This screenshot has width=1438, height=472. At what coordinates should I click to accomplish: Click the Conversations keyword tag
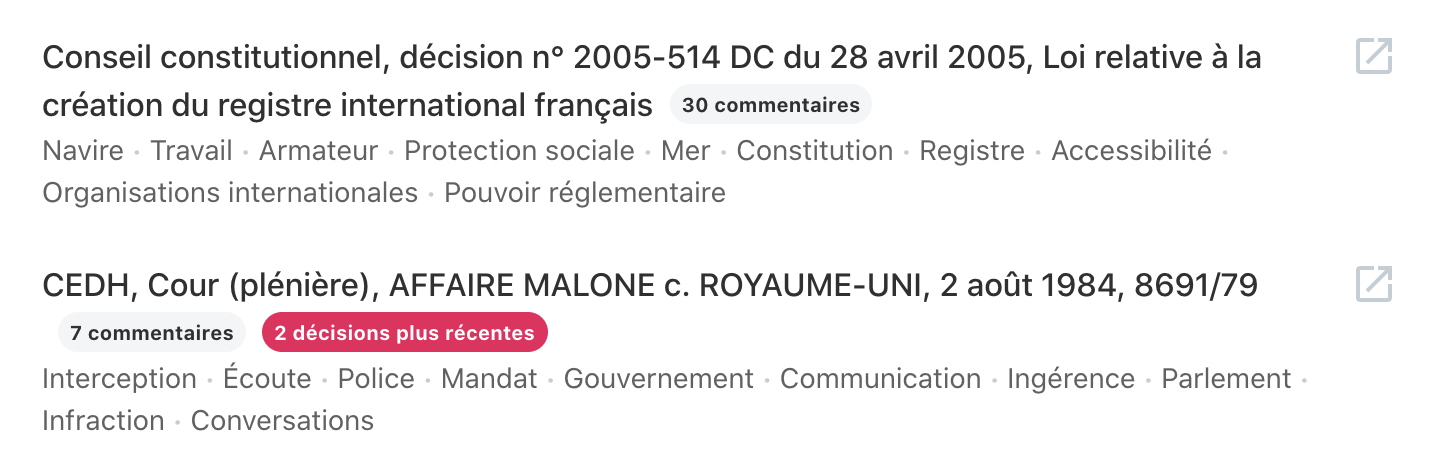point(282,421)
